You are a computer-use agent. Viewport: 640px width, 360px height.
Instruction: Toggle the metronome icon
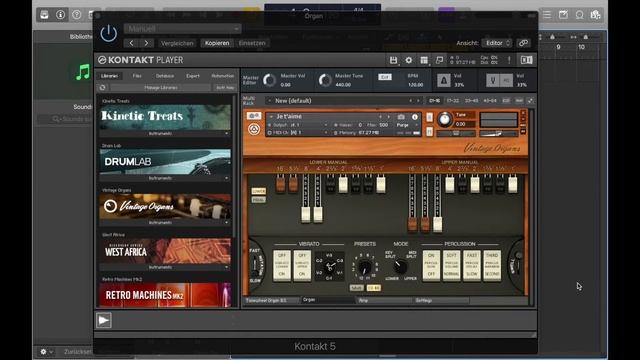444,80
